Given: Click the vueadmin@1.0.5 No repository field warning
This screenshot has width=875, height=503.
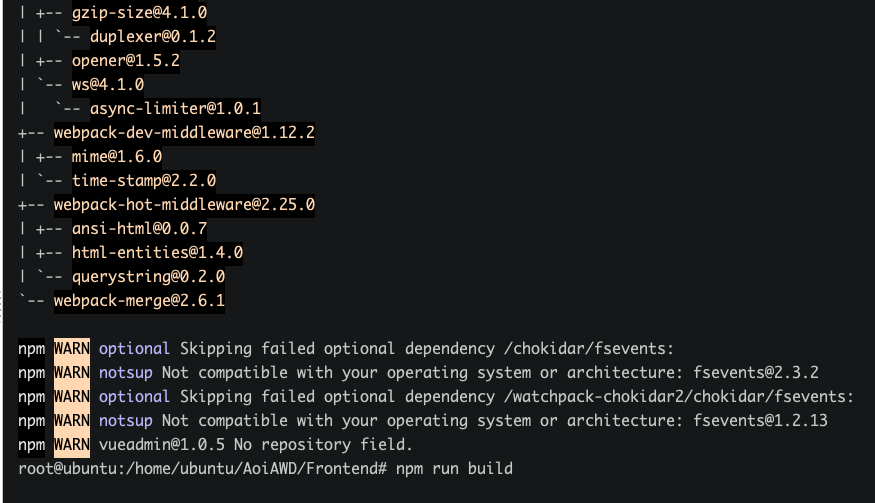Looking at the screenshot, I should 255,445.
